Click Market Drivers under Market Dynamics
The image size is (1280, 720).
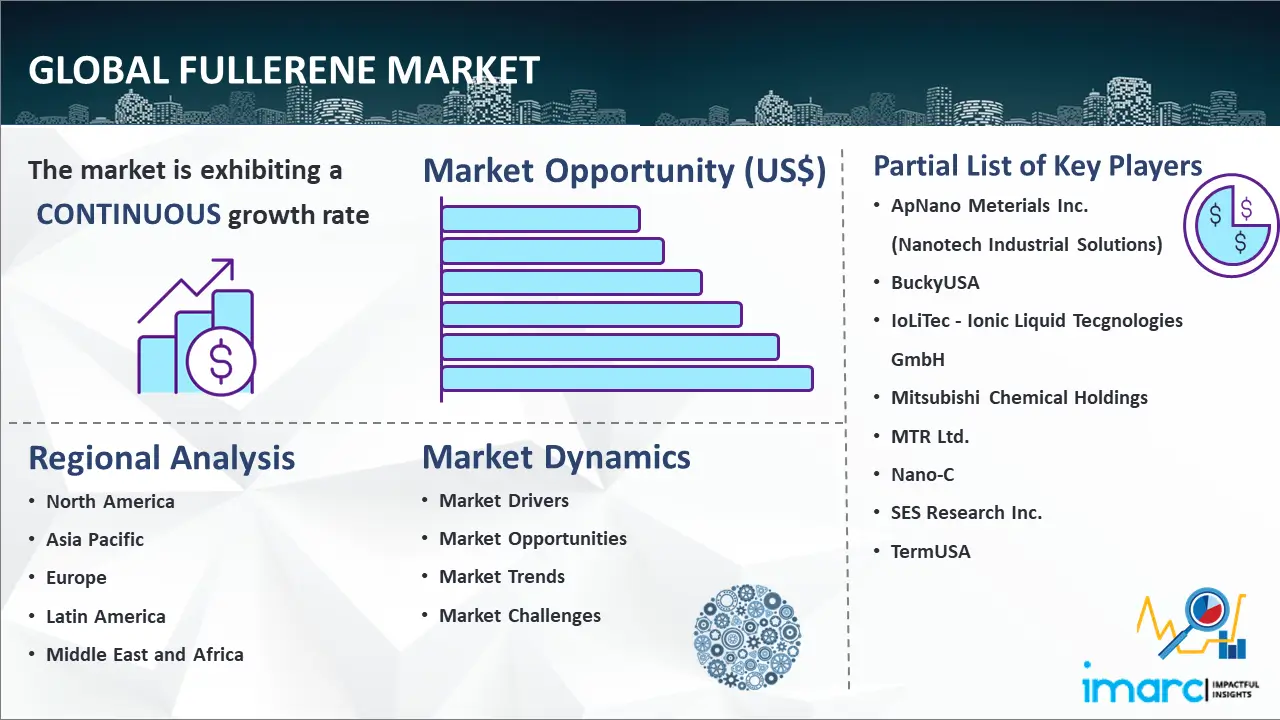(x=504, y=501)
